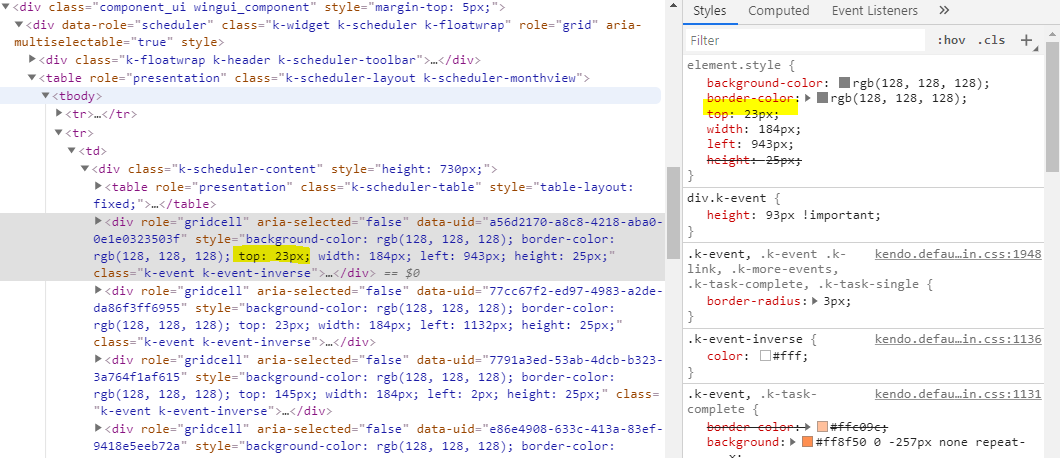Screen dimensions: 1060x458
Task: Open the #fff color swatch picker
Action: pos(765,357)
